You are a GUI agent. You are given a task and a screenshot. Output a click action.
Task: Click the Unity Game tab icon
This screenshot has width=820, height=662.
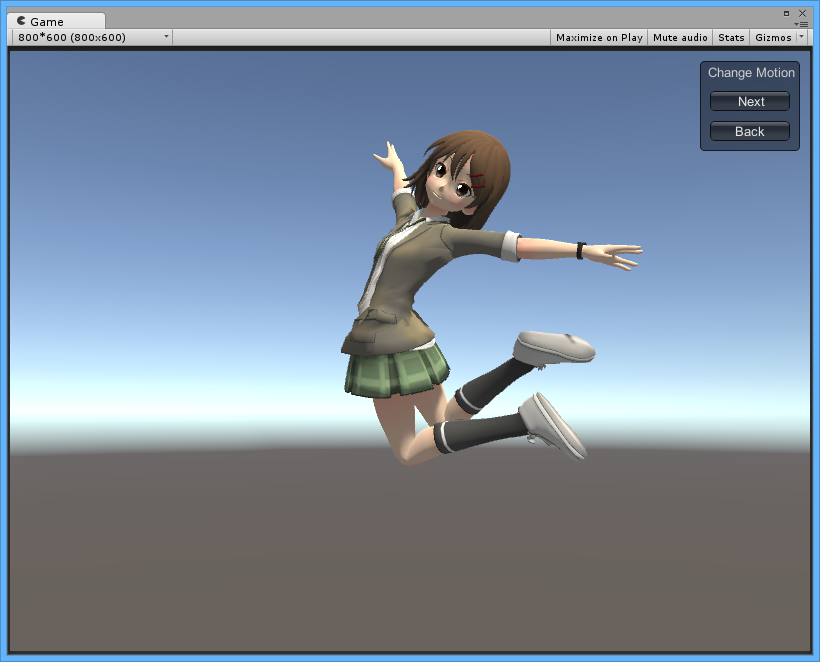click(21, 21)
